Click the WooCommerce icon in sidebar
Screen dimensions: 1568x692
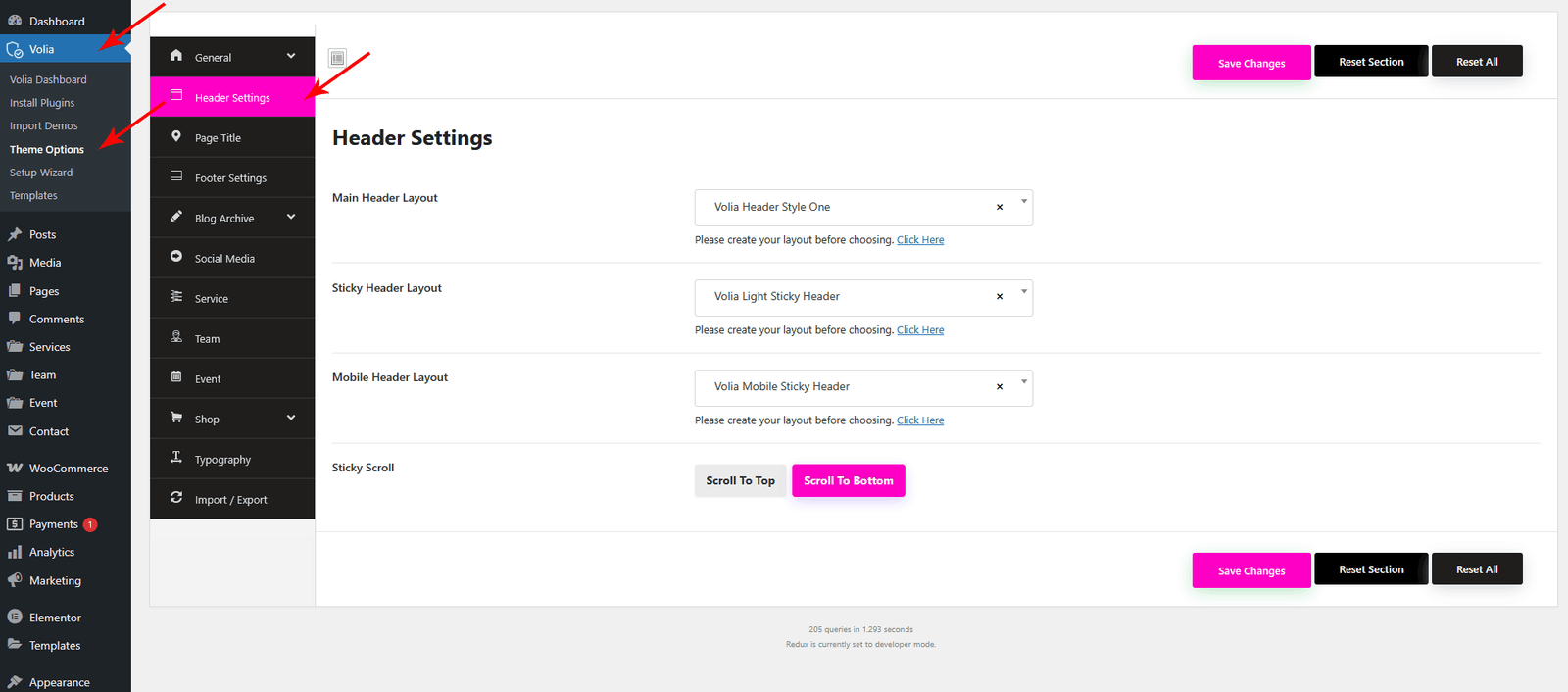pyautogui.click(x=15, y=469)
